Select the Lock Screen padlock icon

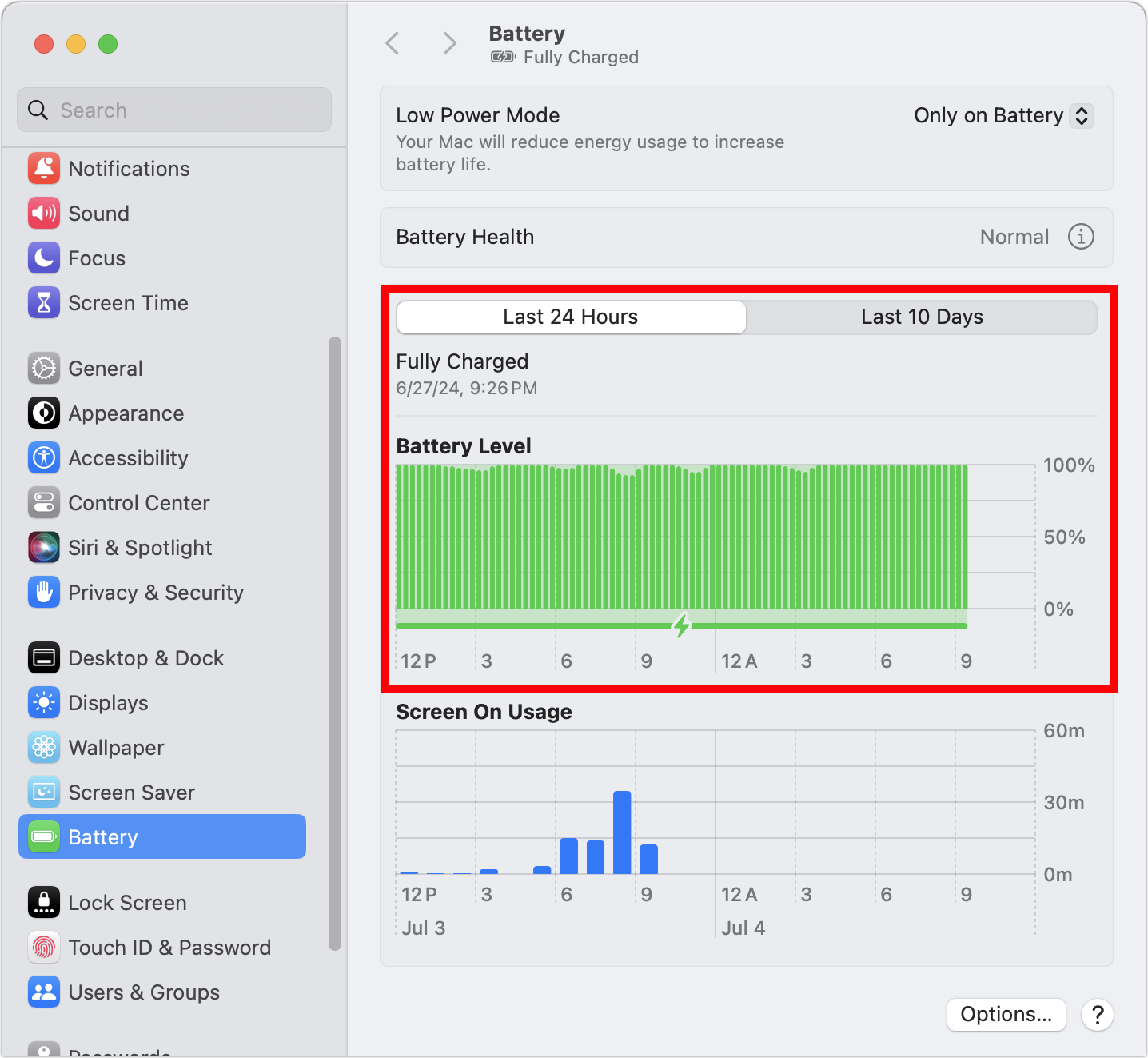click(x=44, y=902)
